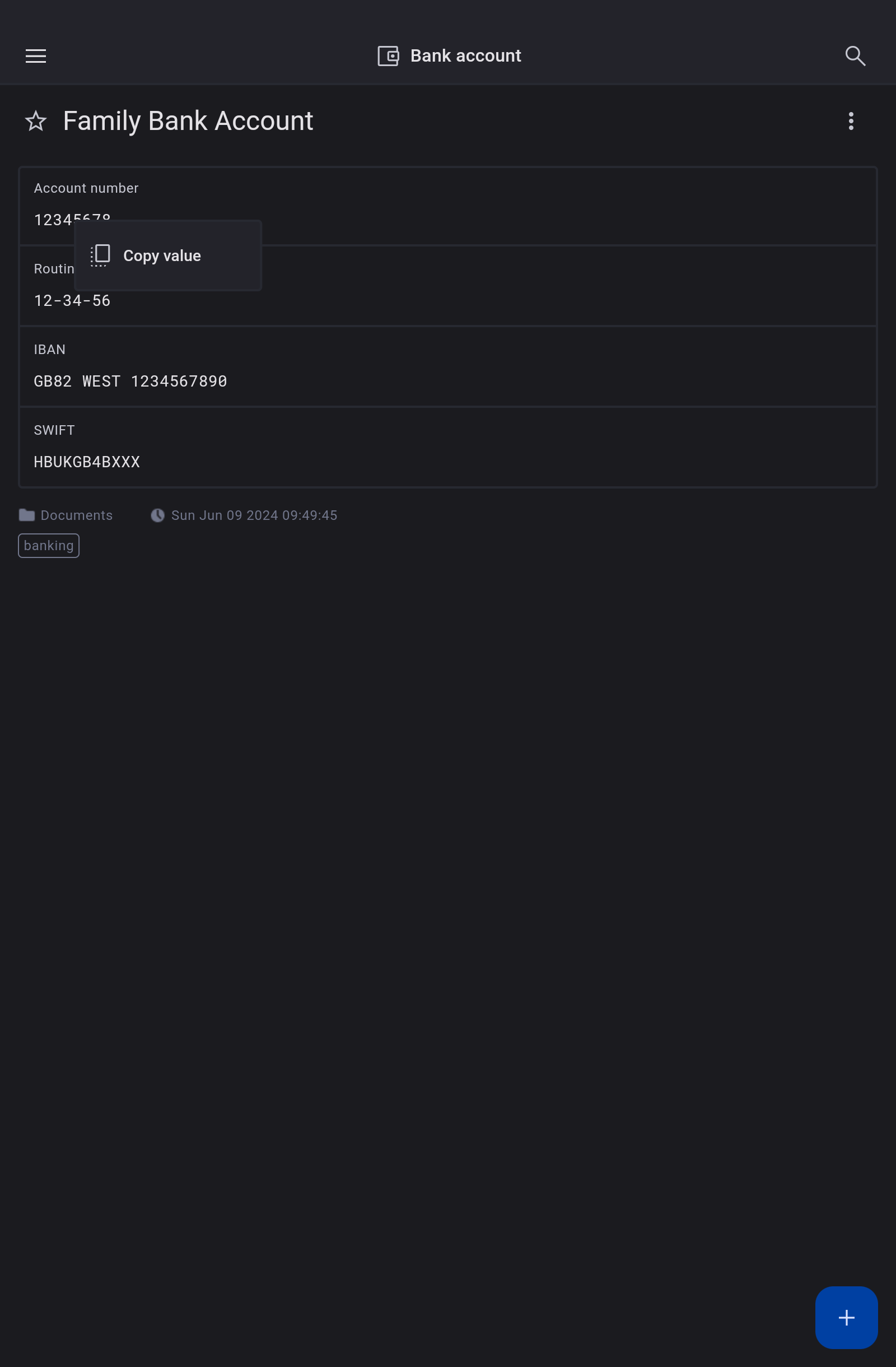Click the banking tag chip

(49, 546)
